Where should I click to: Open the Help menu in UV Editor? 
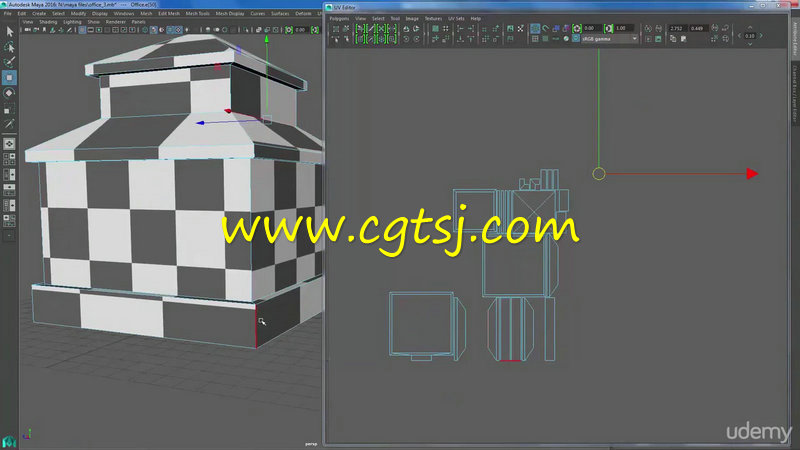pyautogui.click(x=476, y=18)
